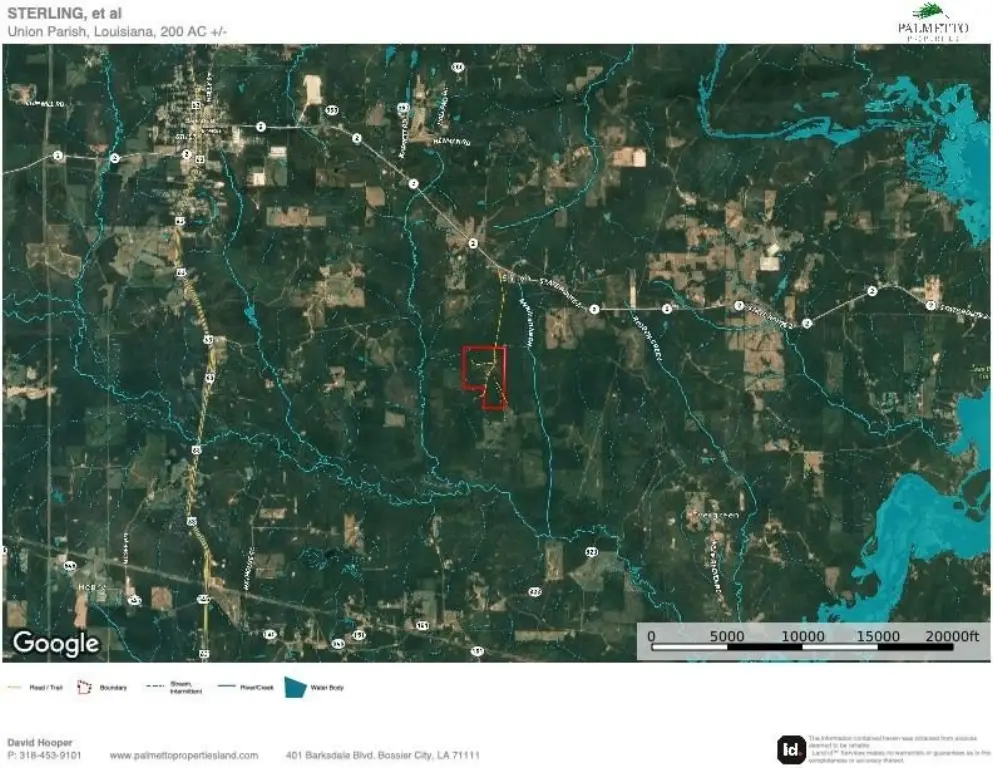993x768 pixels.
Task: Click the phone number 318-453-9101
Action: [50, 755]
